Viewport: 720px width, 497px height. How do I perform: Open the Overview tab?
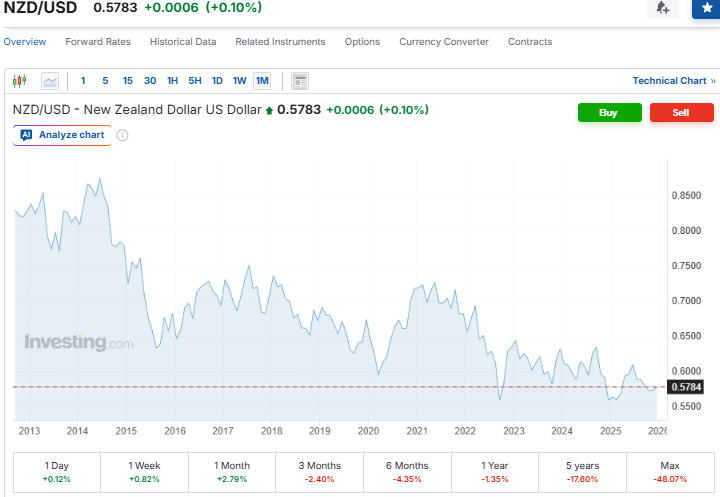point(25,42)
